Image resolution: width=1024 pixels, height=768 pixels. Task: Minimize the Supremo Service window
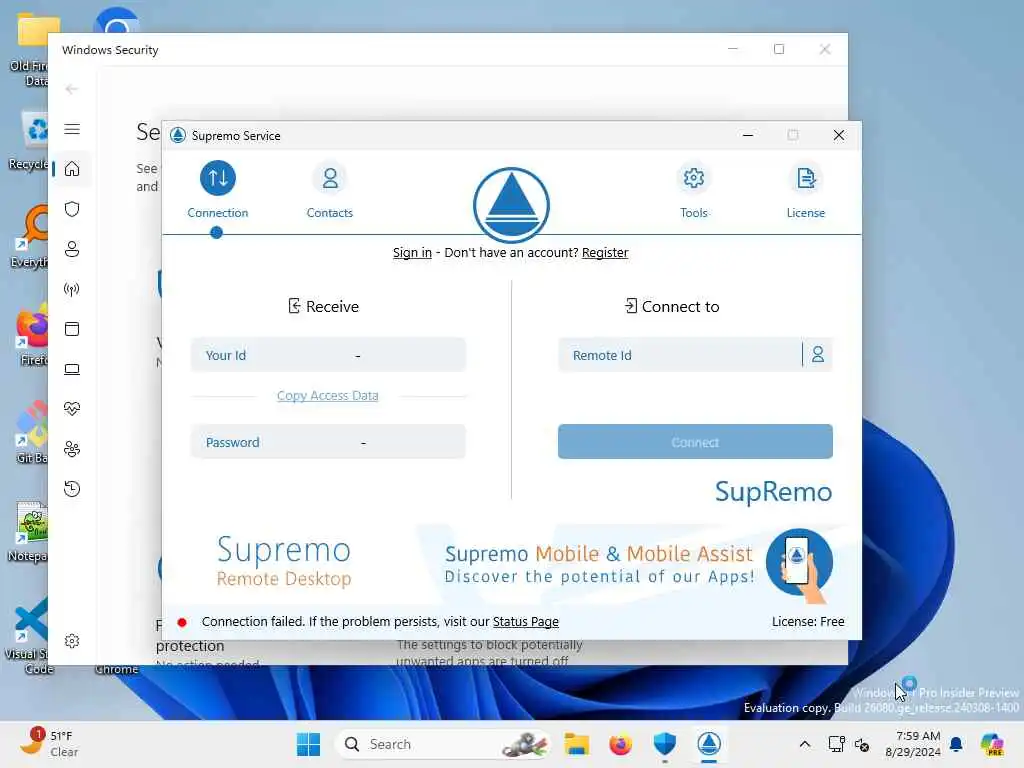tap(748, 135)
